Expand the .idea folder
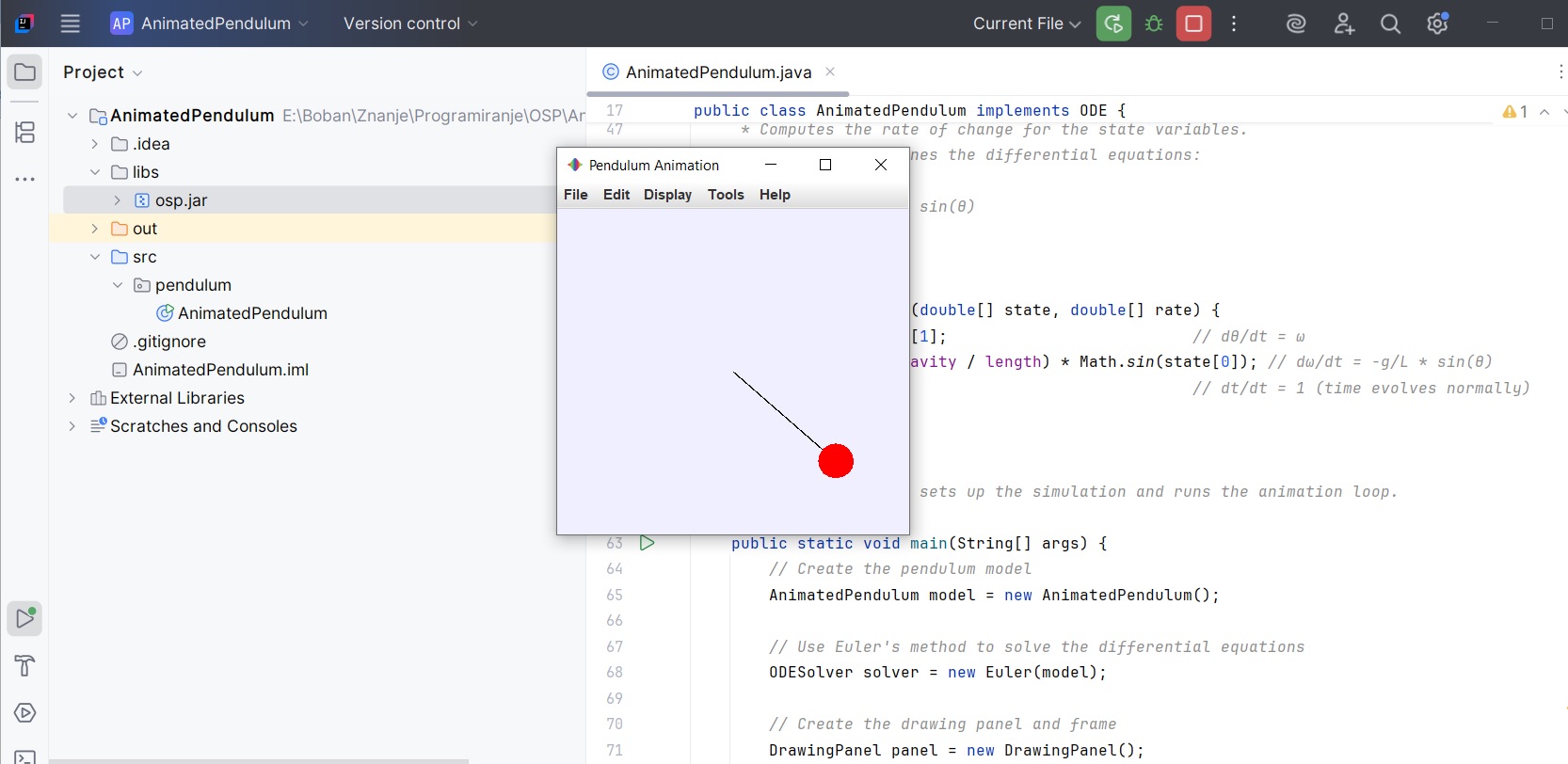The height and width of the screenshot is (764, 1568). [95, 144]
